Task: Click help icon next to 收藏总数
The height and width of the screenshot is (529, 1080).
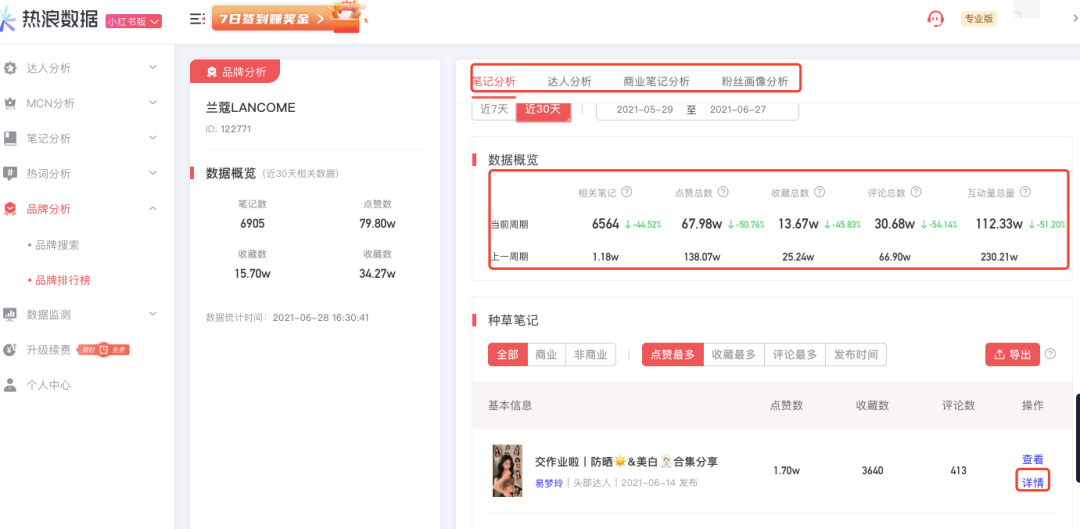Action: 820,192
